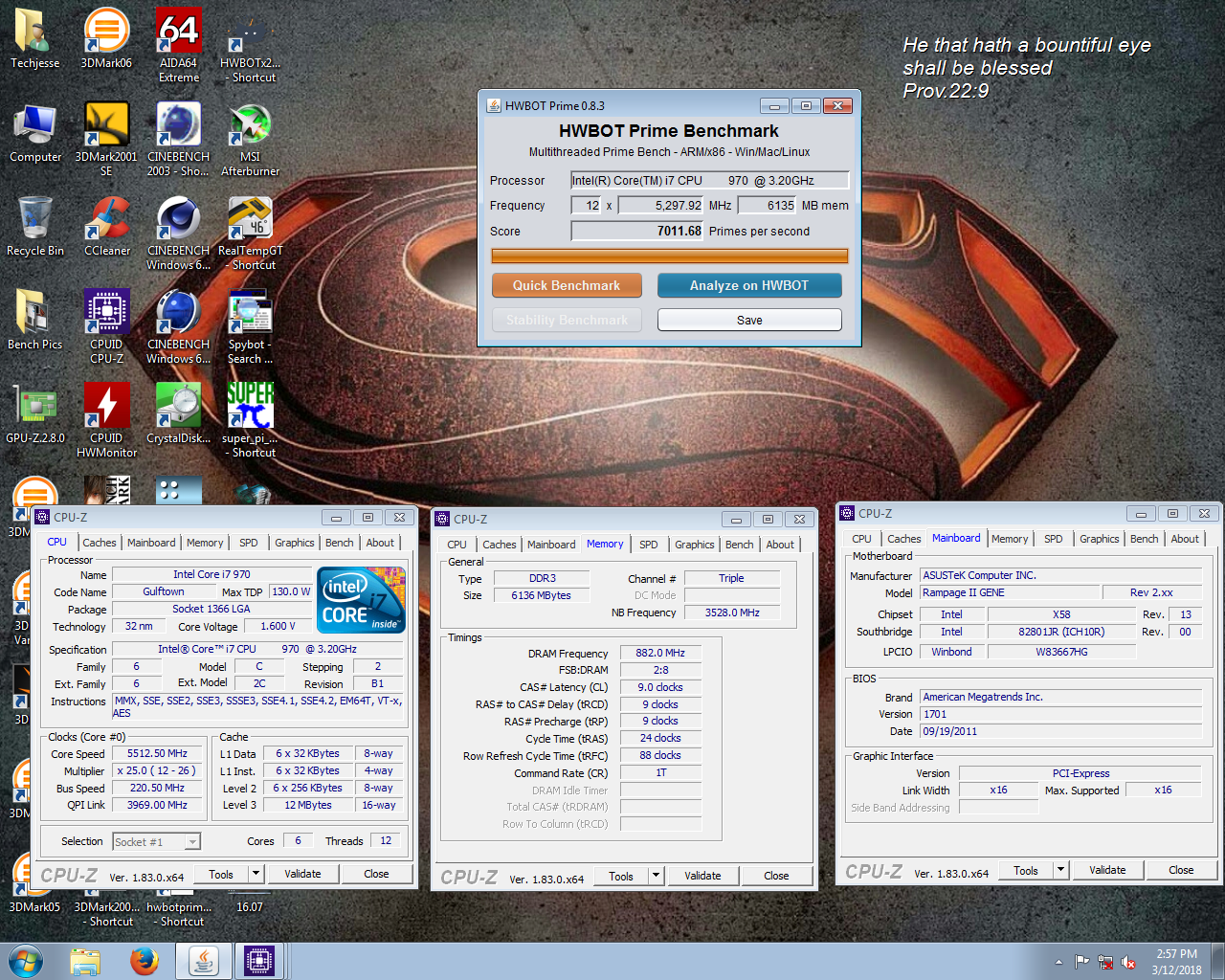1225x980 pixels.
Task: Launch CPUID CPU-Z desktop icon
Action: (x=106, y=326)
